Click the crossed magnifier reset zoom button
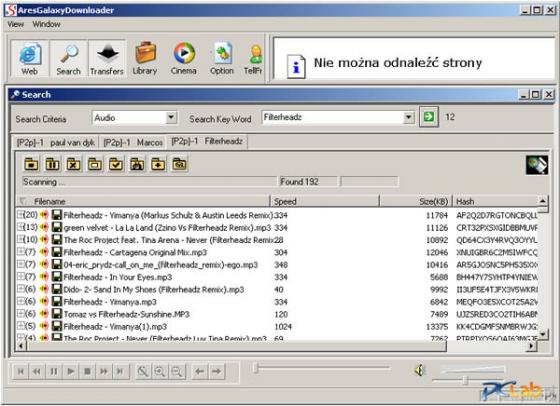The height and width of the screenshot is (406, 560). tap(143, 371)
